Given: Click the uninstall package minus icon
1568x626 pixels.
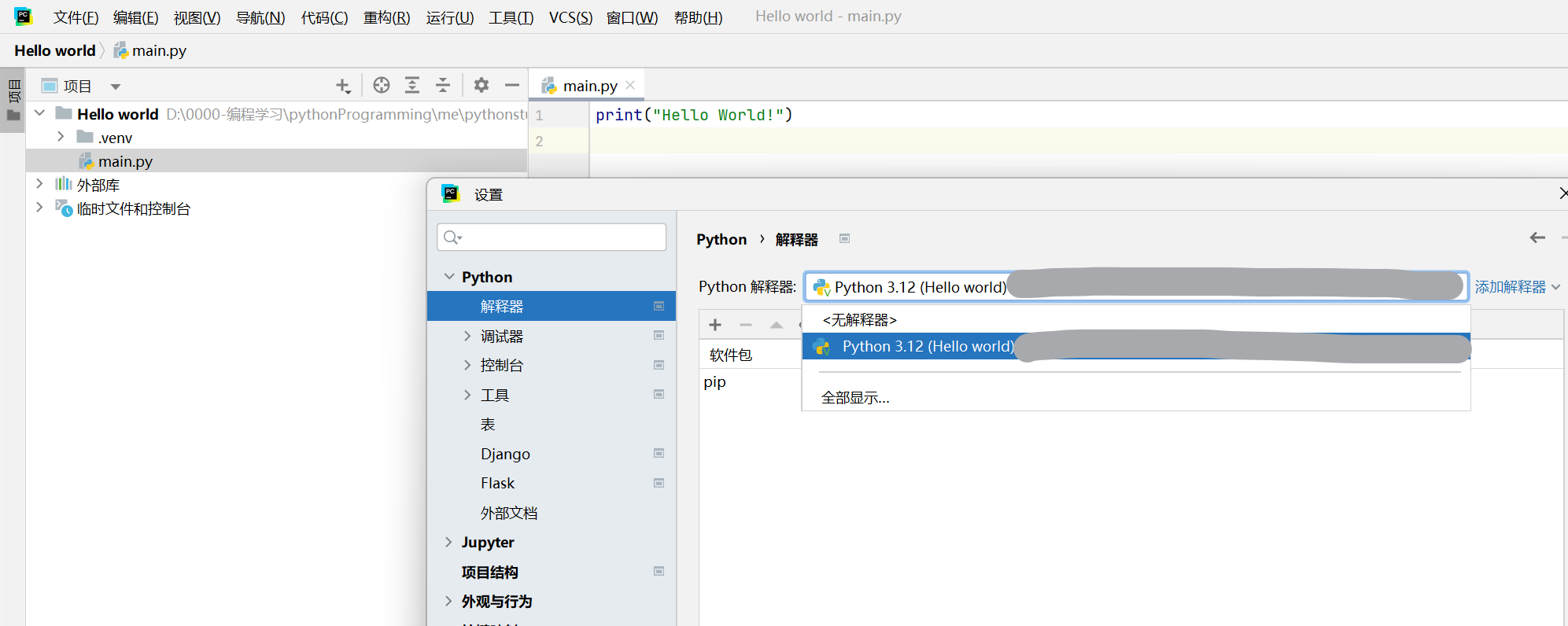Looking at the screenshot, I should (x=746, y=325).
